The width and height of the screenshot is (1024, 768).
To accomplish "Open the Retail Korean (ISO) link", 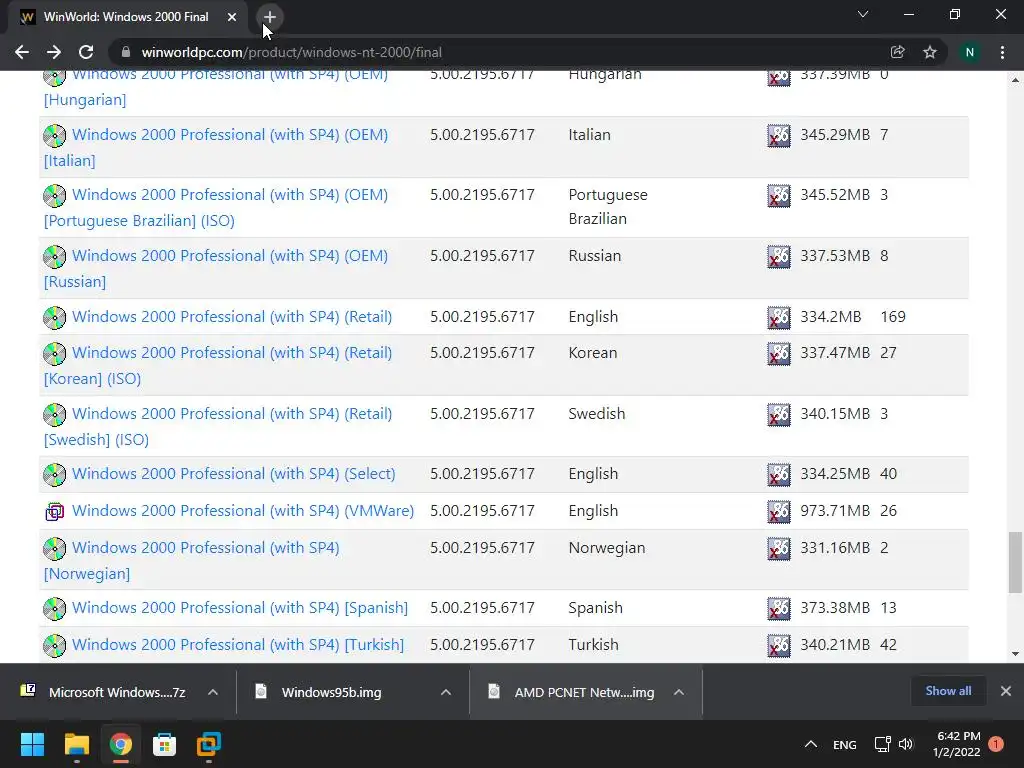I will tap(217, 365).
